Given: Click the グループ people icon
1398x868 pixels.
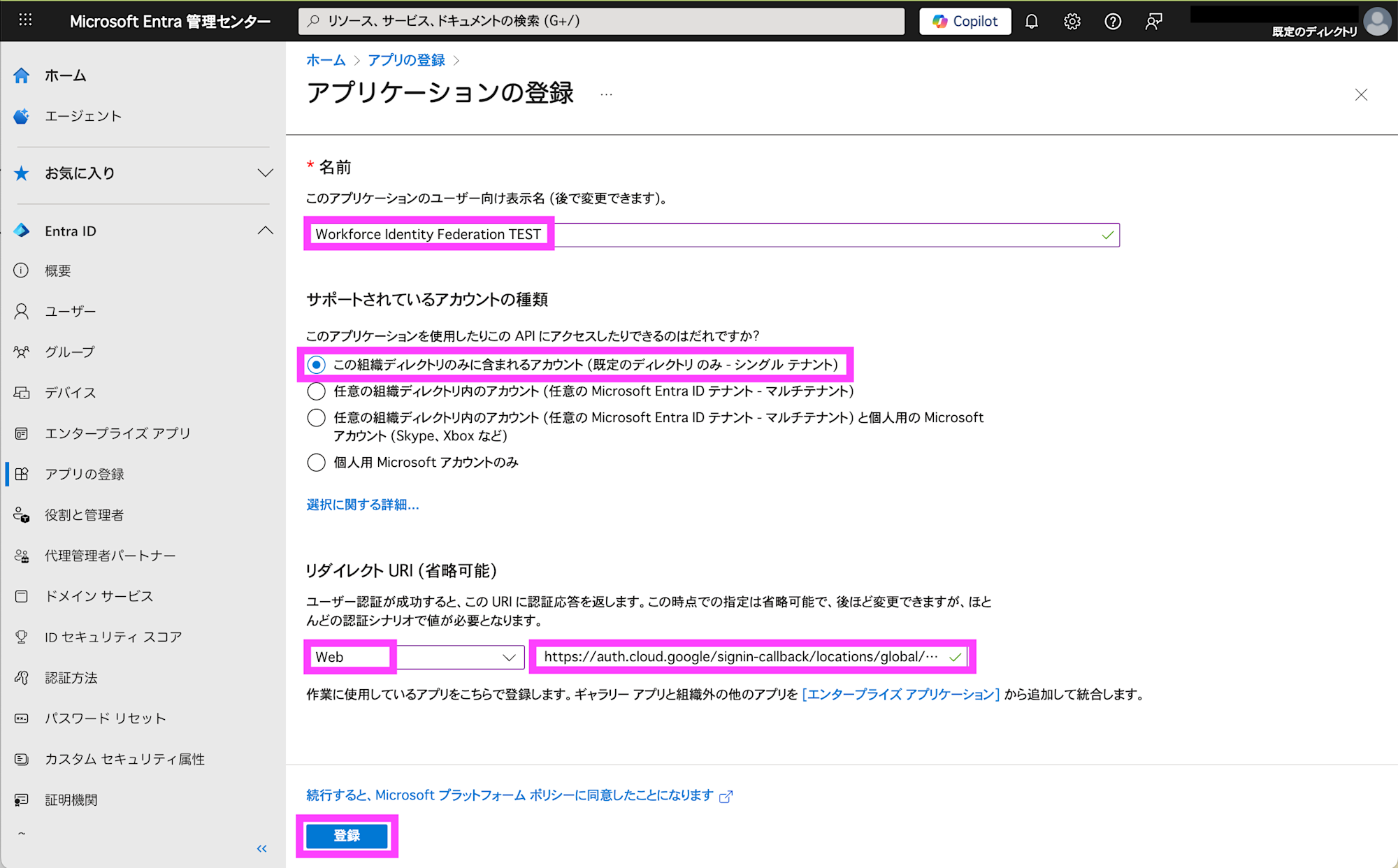Looking at the screenshot, I should [x=22, y=352].
